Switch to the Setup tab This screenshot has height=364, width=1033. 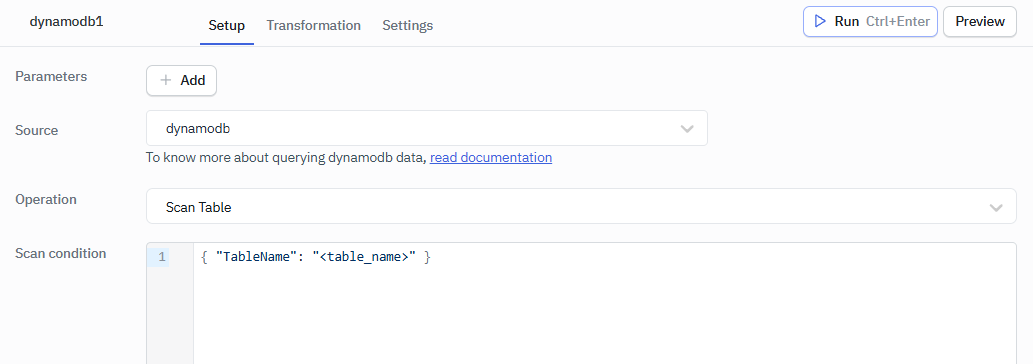pos(227,26)
